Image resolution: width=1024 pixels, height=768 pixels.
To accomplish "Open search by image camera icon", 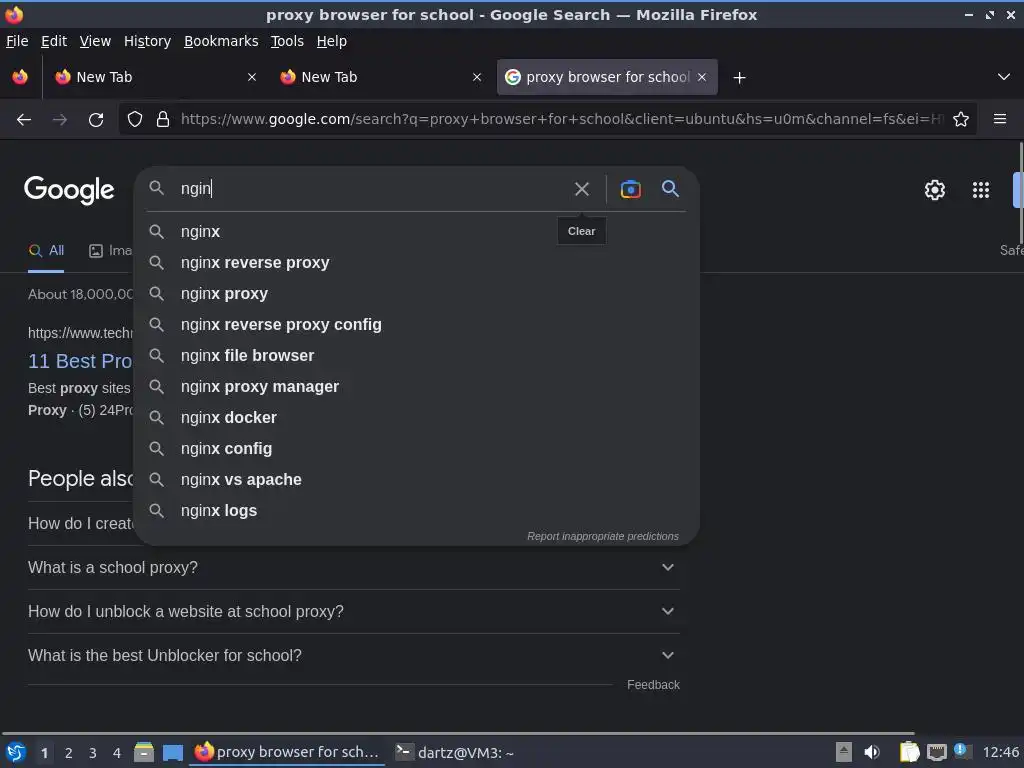I will click(630, 189).
